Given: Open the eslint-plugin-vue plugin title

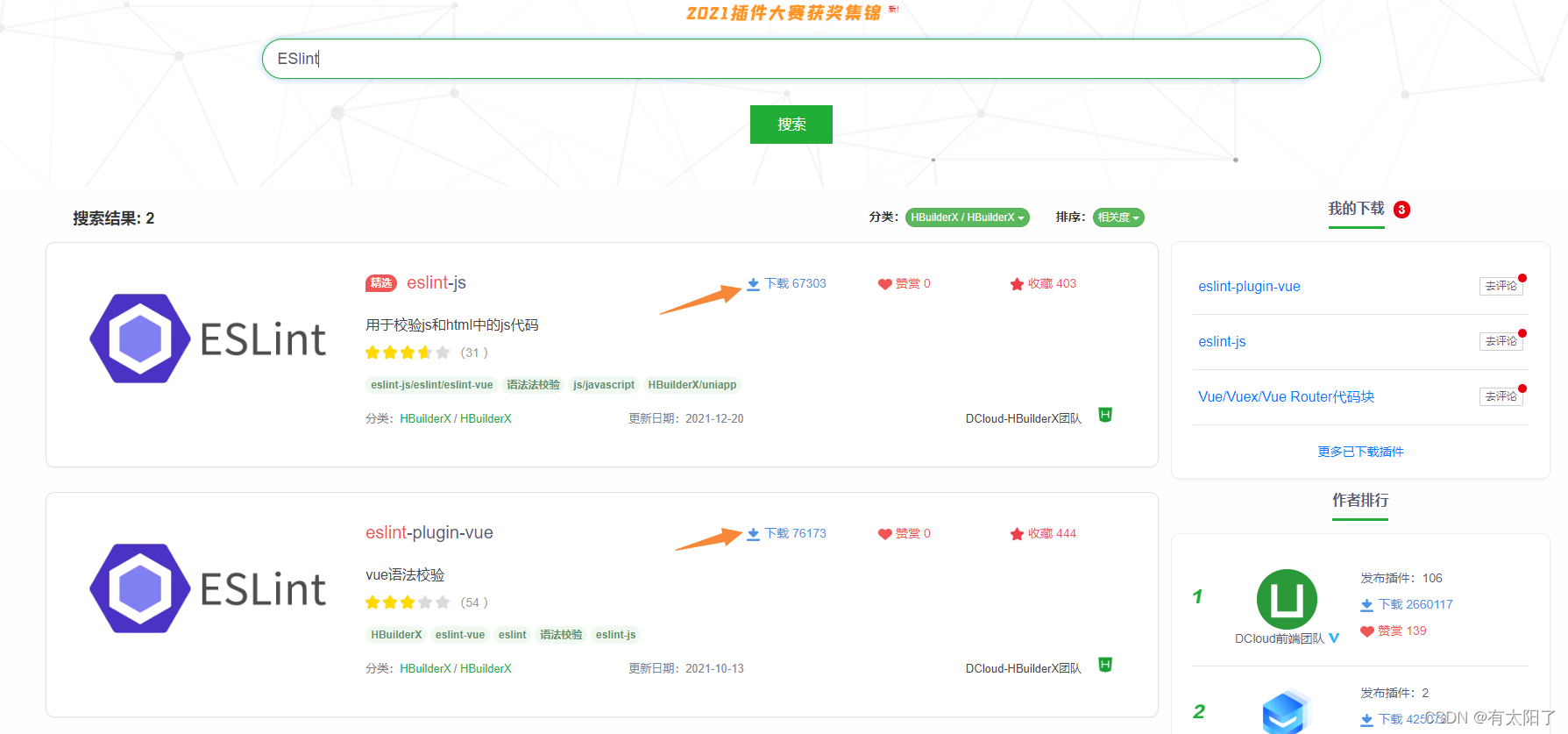Looking at the screenshot, I should (x=429, y=532).
